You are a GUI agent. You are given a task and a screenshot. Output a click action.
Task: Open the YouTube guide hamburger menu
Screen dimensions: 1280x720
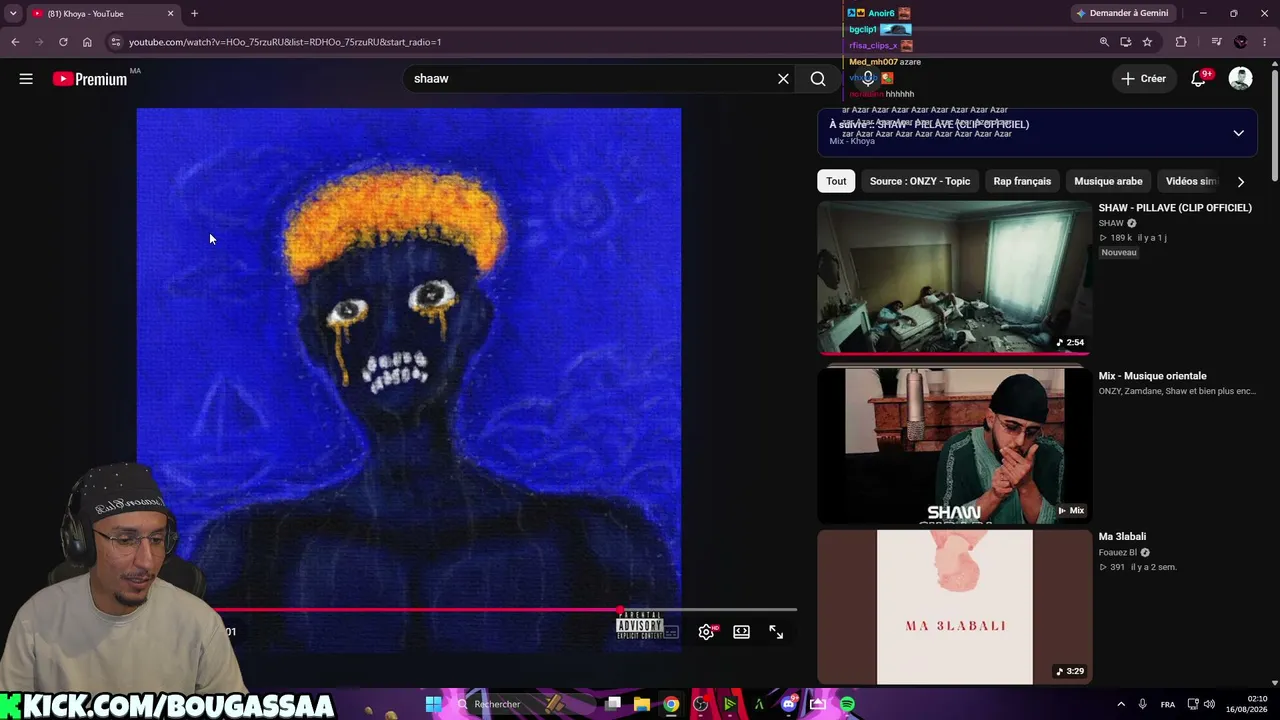[x=26, y=79]
